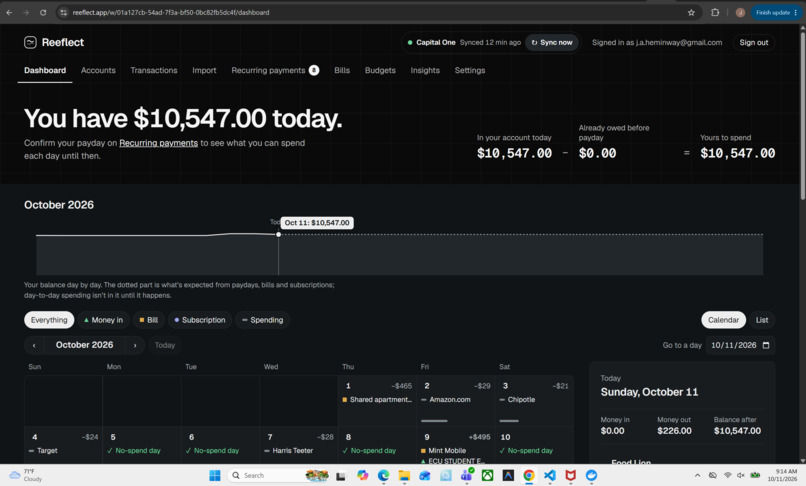The height and width of the screenshot is (486, 806).
Task: Open the Bills tab
Action: 342,70
